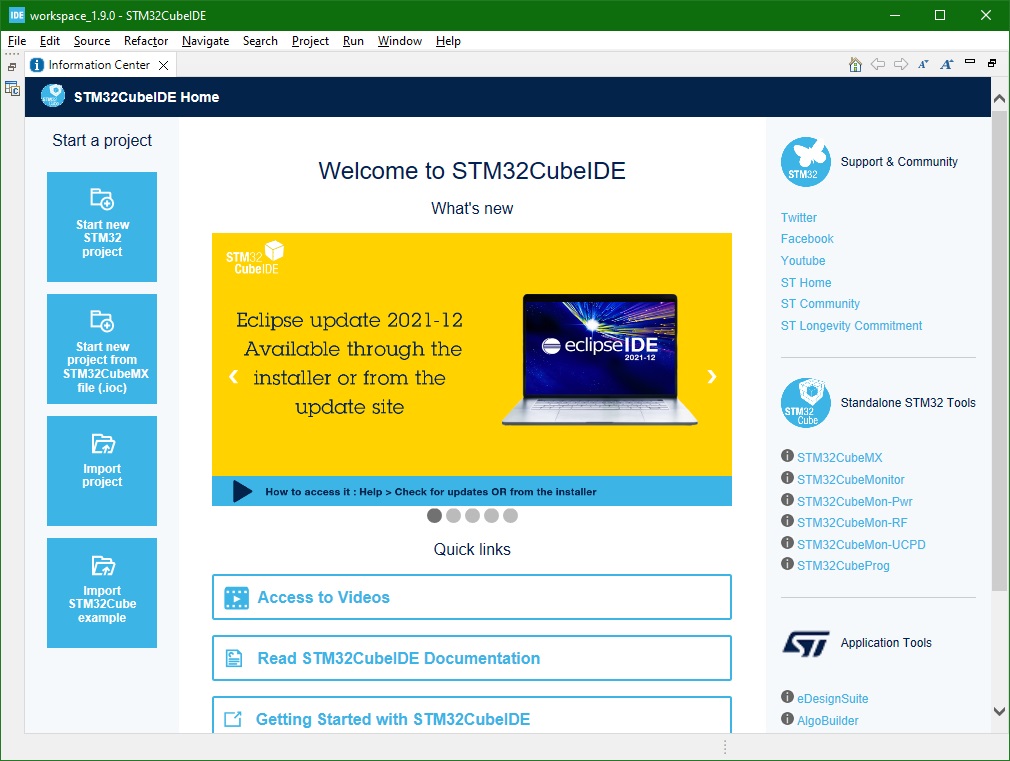
Task: Open the Project menu
Action: 310,41
